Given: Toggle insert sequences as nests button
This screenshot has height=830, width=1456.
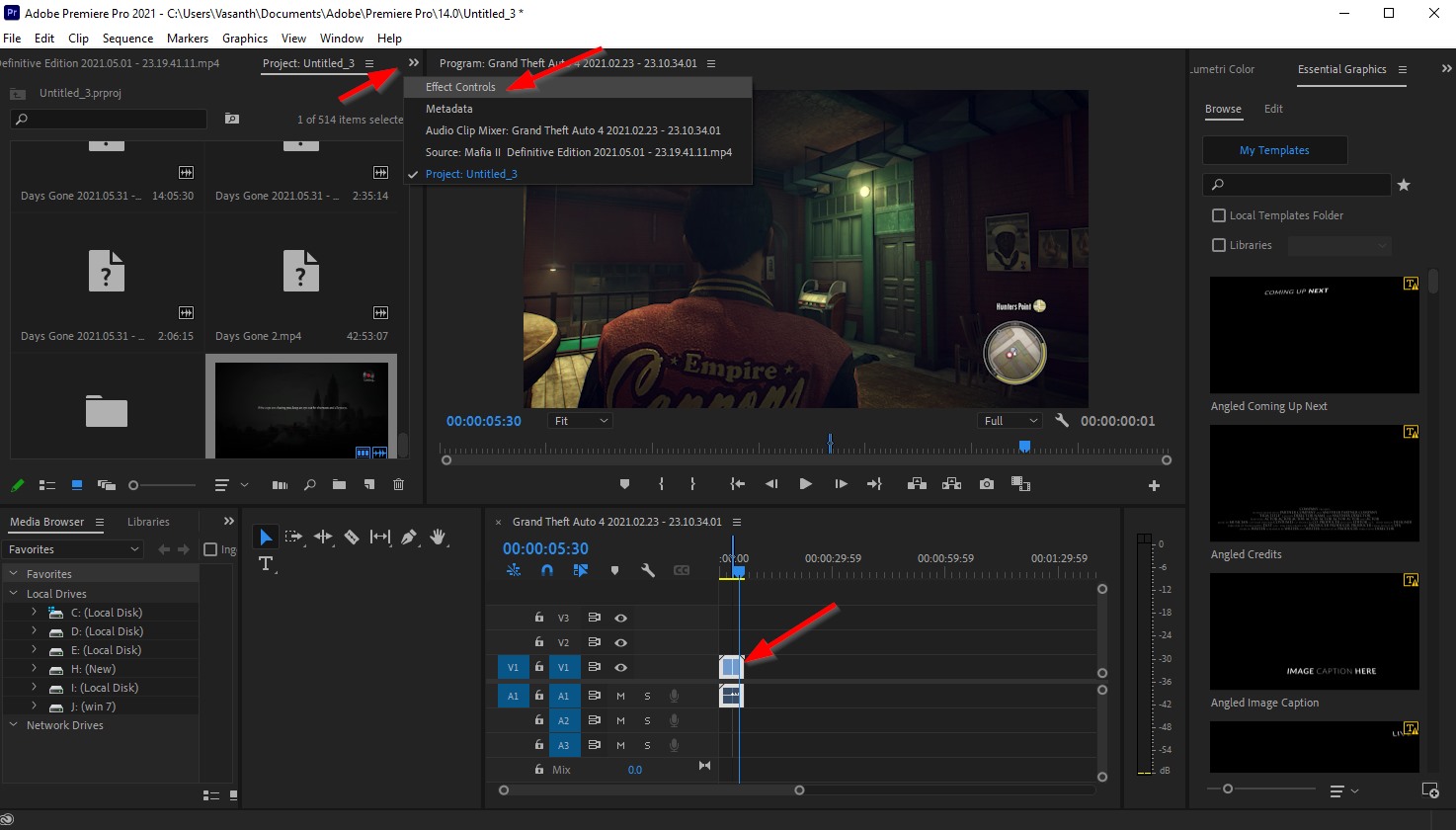Looking at the screenshot, I should pos(514,570).
